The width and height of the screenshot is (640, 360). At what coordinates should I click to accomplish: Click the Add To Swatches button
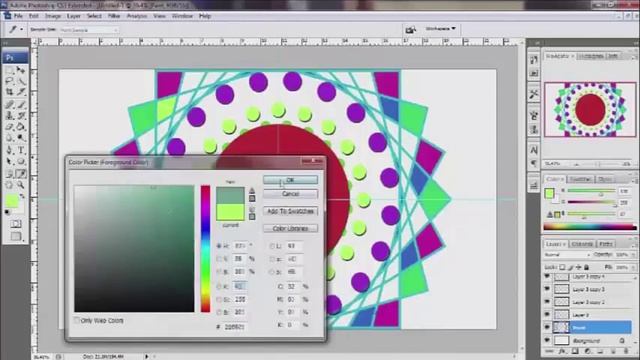(x=290, y=211)
